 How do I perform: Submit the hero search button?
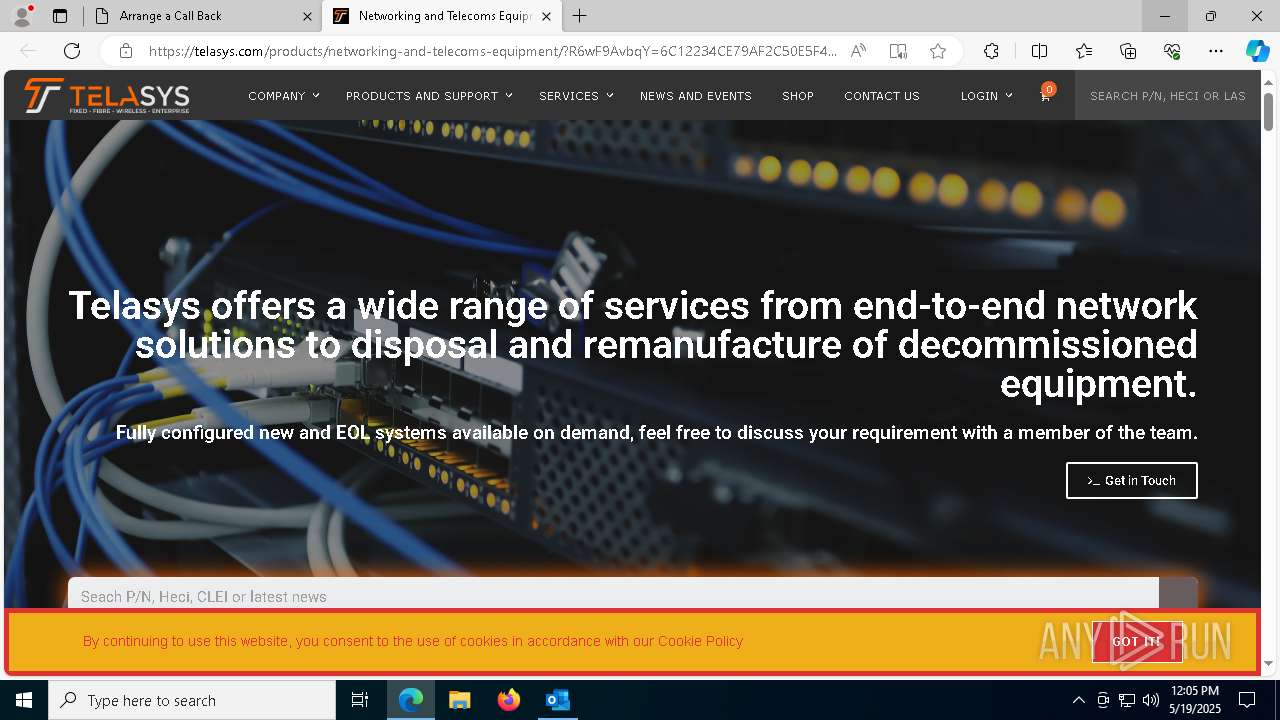(1178, 594)
